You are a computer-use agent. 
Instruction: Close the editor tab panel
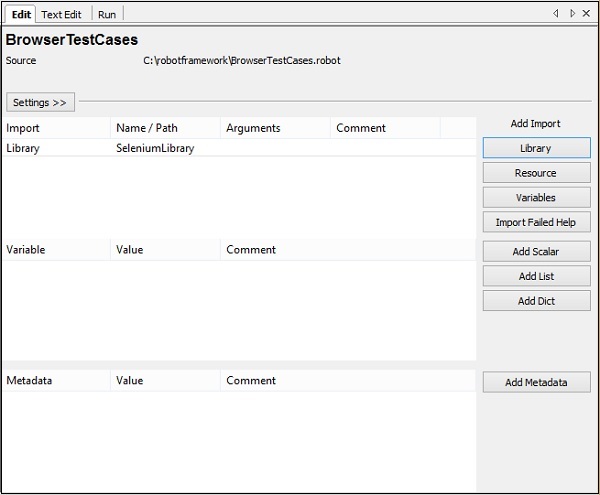click(x=586, y=14)
